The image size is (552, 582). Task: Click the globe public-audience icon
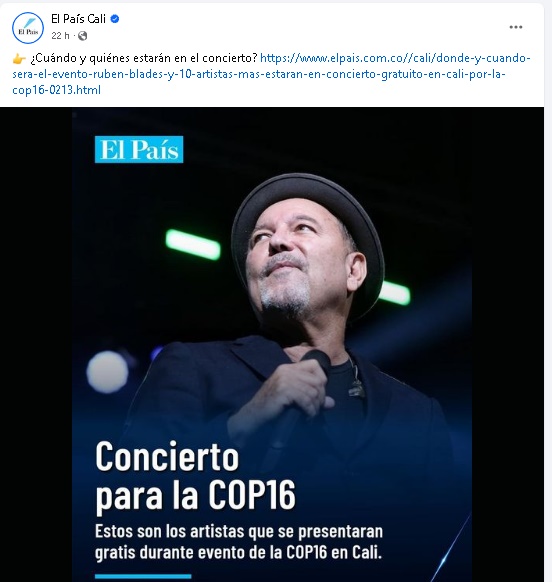[83, 36]
